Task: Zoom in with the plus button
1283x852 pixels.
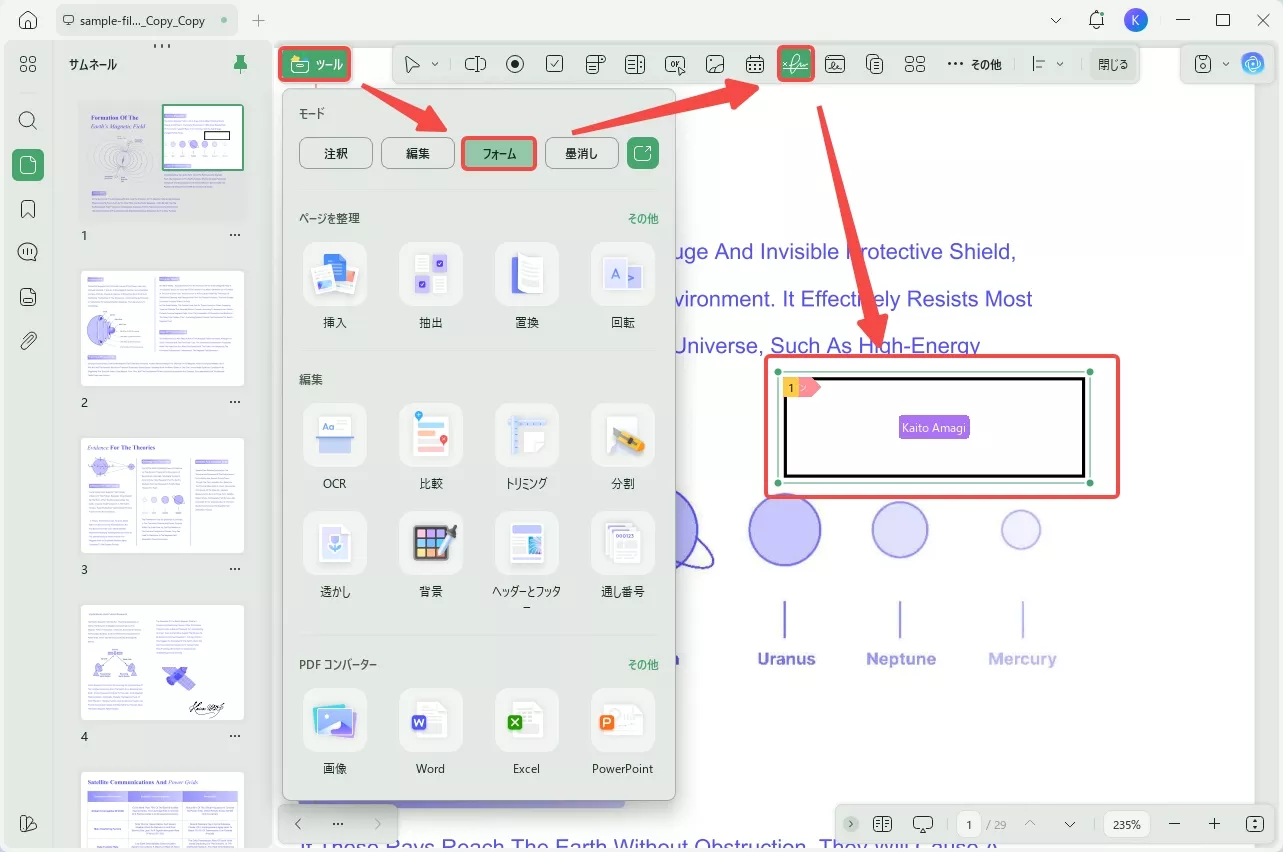Action: click(x=1214, y=824)
